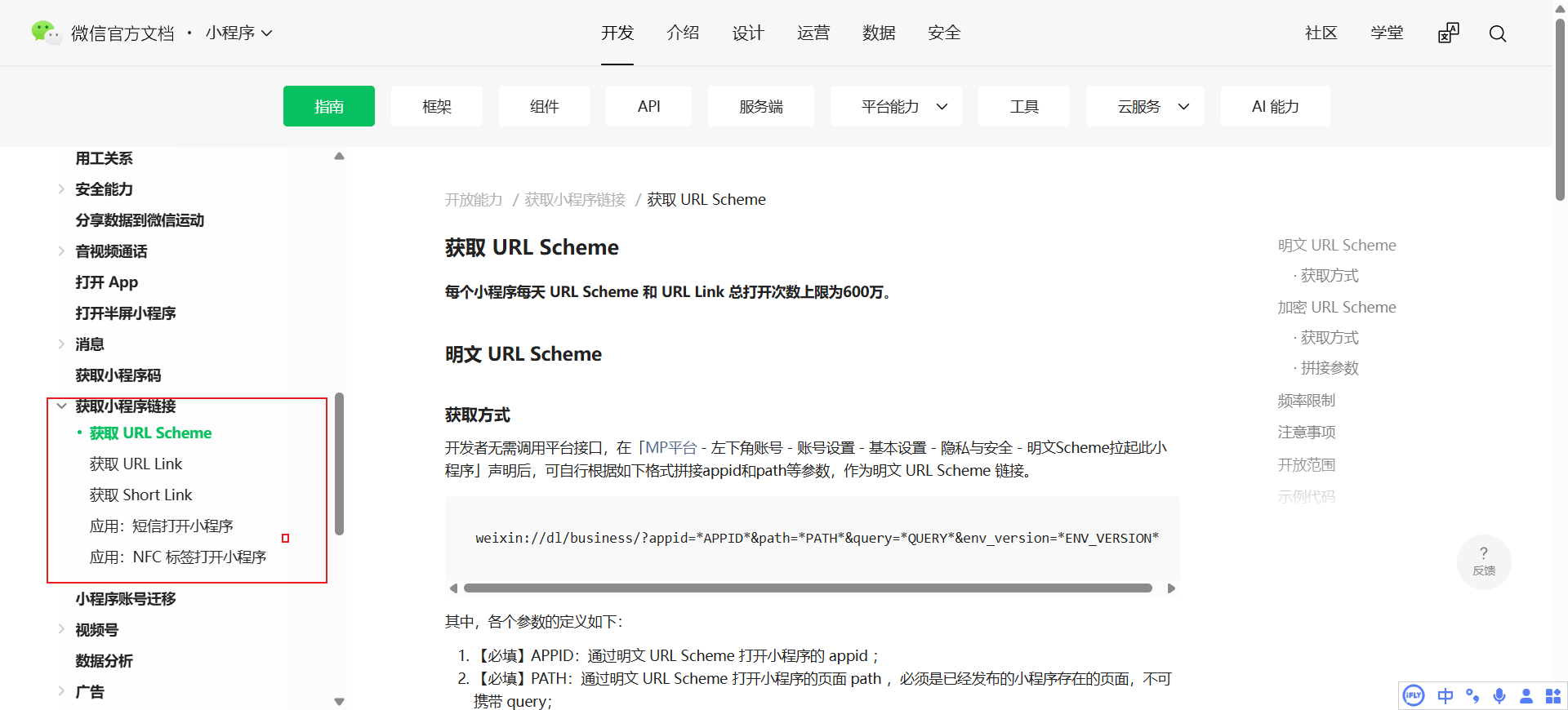Viewport: 1568px width, 710px height.
Task: Open 获取小程序码 in sidebar
Action: click(x=118, y=375)
